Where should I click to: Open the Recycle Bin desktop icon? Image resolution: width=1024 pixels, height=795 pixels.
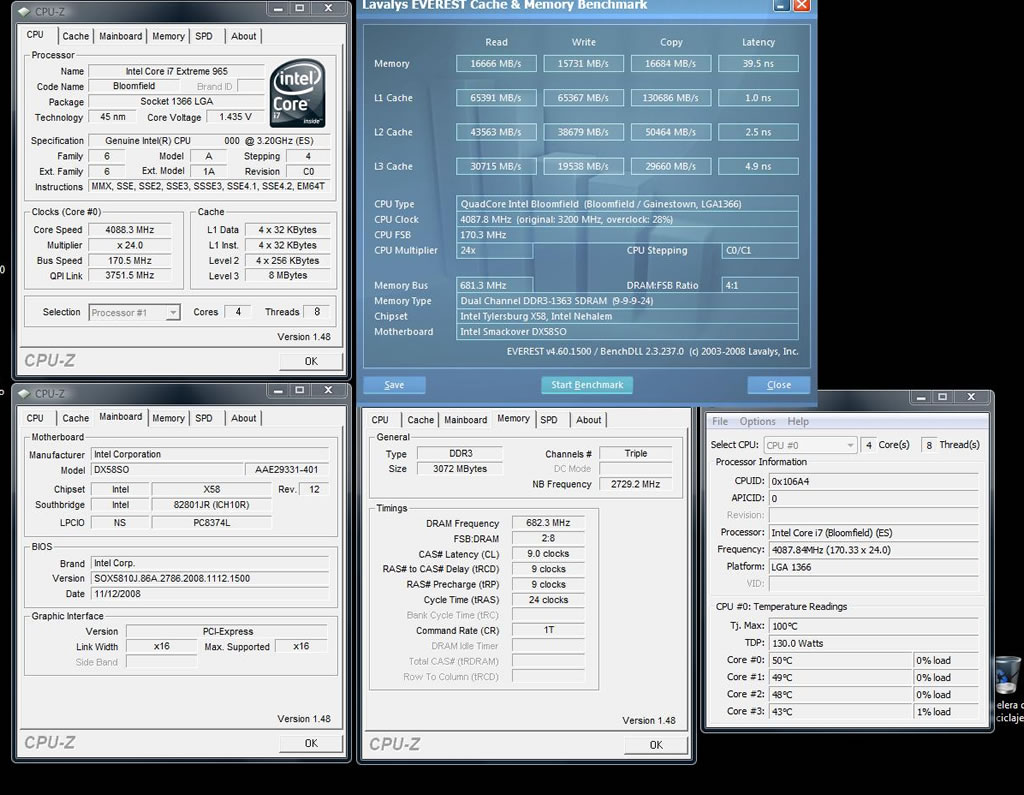coord(1008,675)
